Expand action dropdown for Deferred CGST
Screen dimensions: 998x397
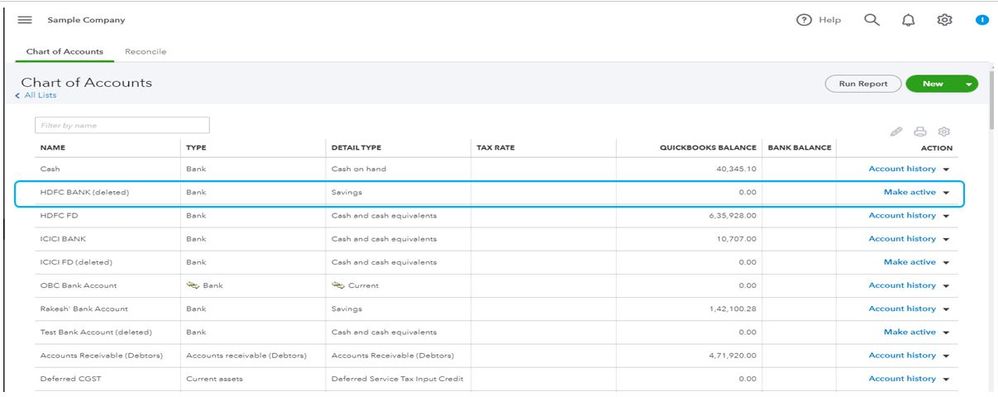tap(946, 379)
